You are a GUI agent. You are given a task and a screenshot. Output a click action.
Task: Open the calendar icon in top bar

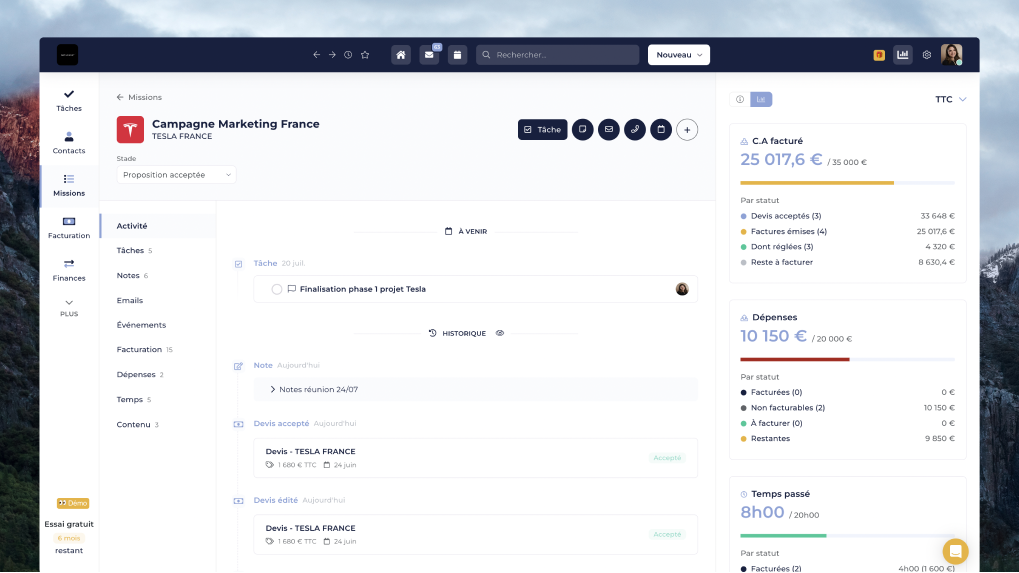coord(458,55)
